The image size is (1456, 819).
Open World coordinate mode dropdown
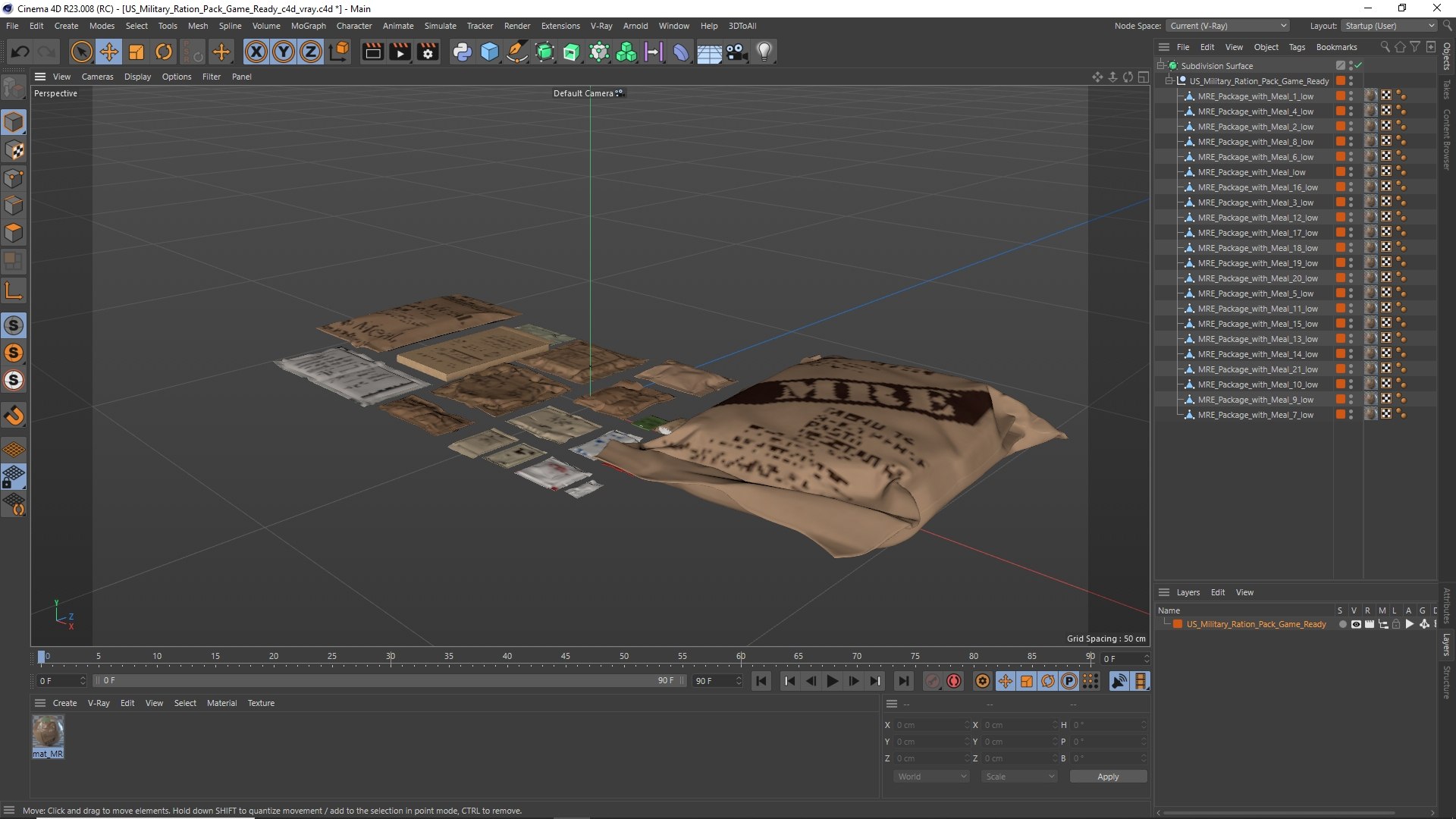pos(931,777)
